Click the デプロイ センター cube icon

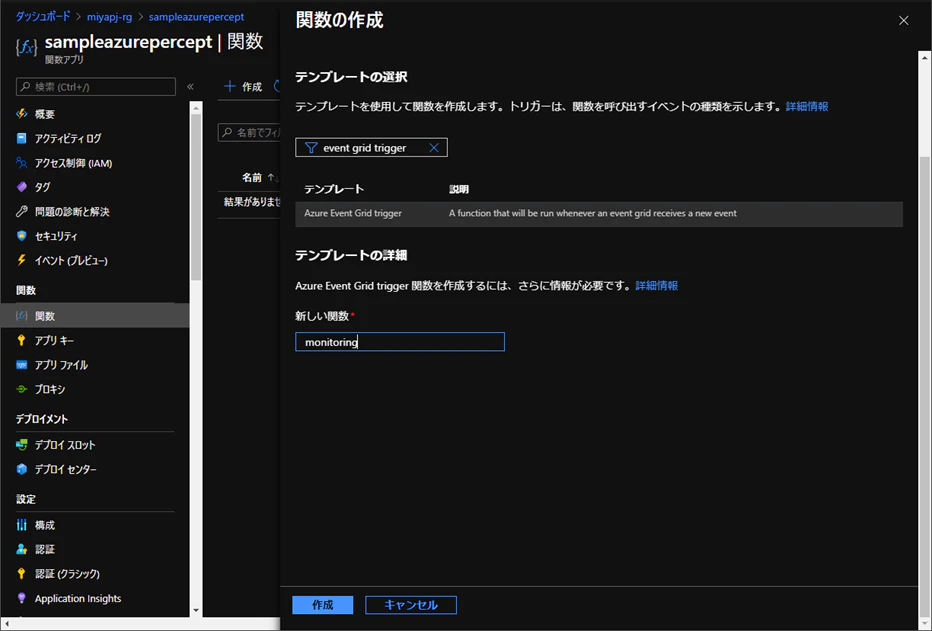(21, 469)
